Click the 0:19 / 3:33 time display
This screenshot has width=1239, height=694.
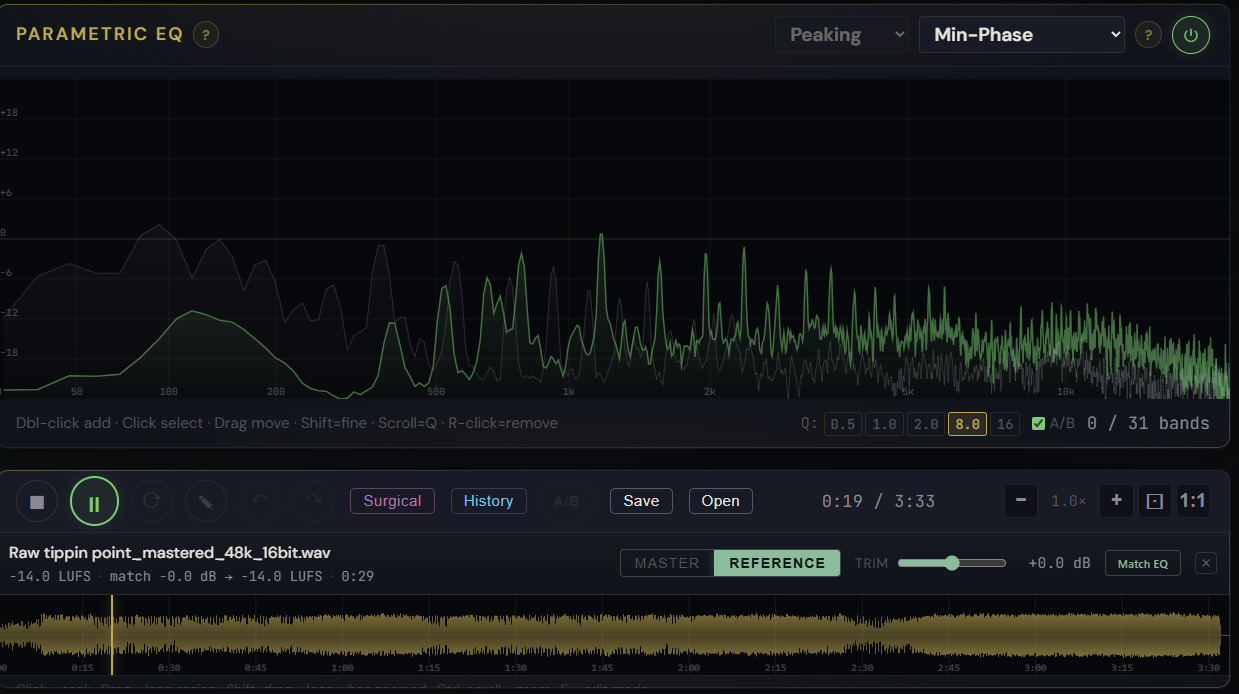tap(878, 501)
